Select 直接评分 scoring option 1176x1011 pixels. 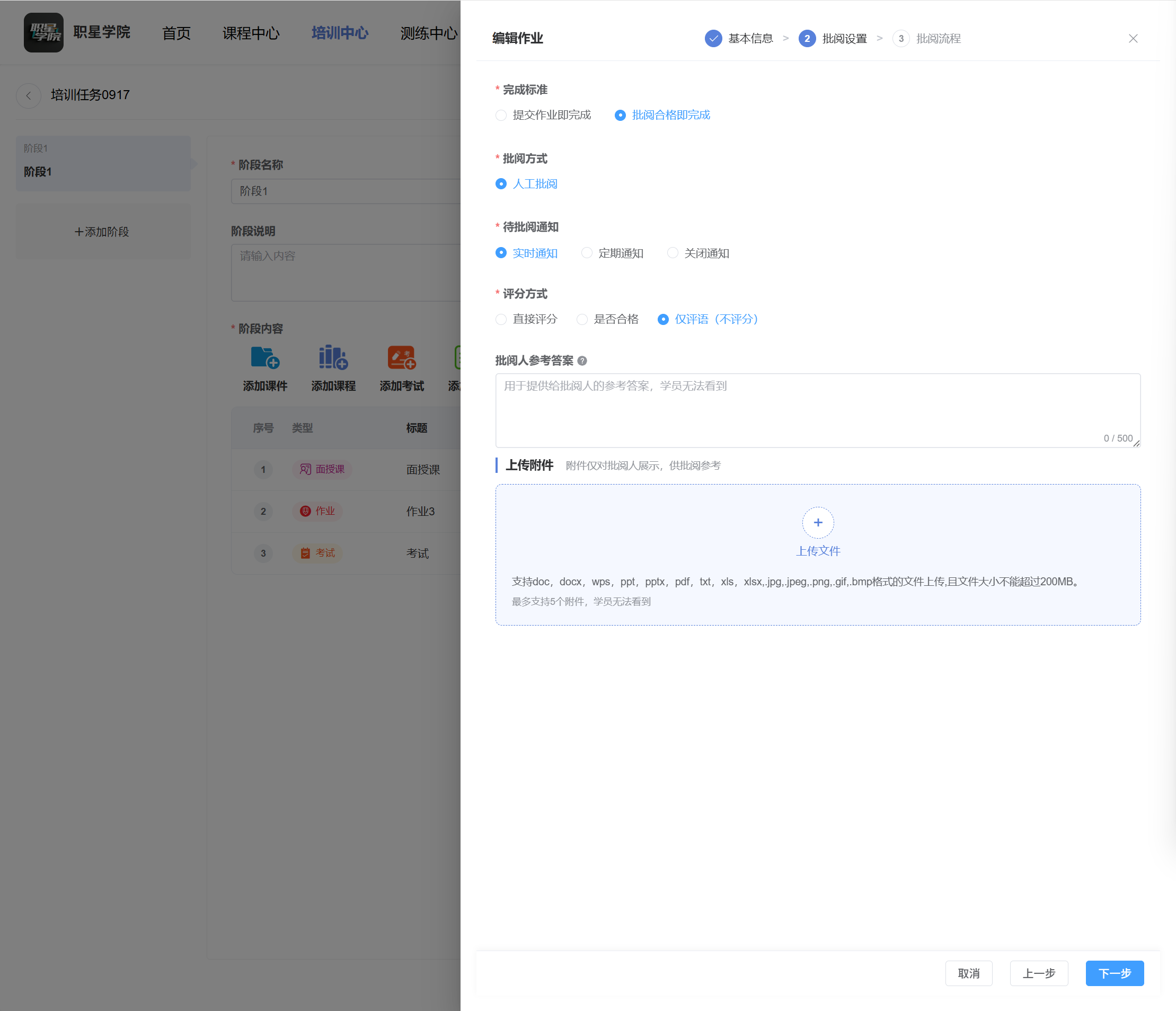pos(526,319)
